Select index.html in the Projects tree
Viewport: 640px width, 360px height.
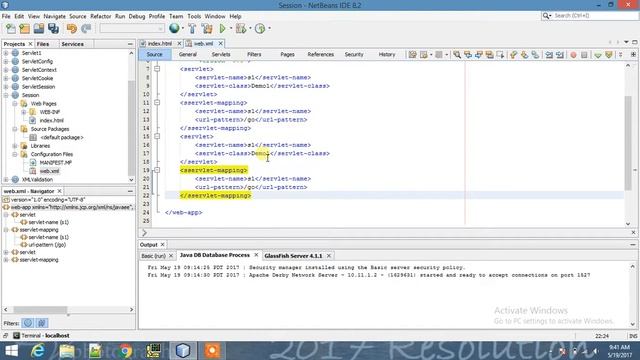pos(51,120)
